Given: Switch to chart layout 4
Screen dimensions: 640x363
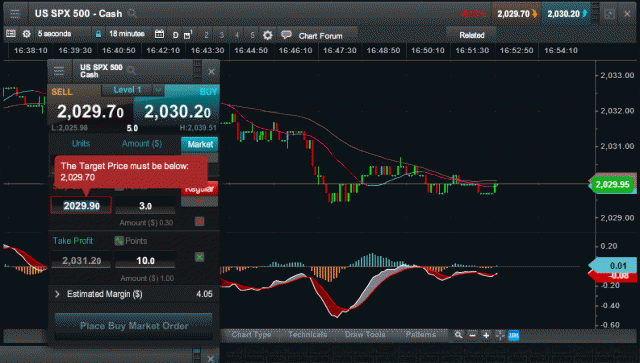Looking at the screenshot, I should [x=237, y=35].
